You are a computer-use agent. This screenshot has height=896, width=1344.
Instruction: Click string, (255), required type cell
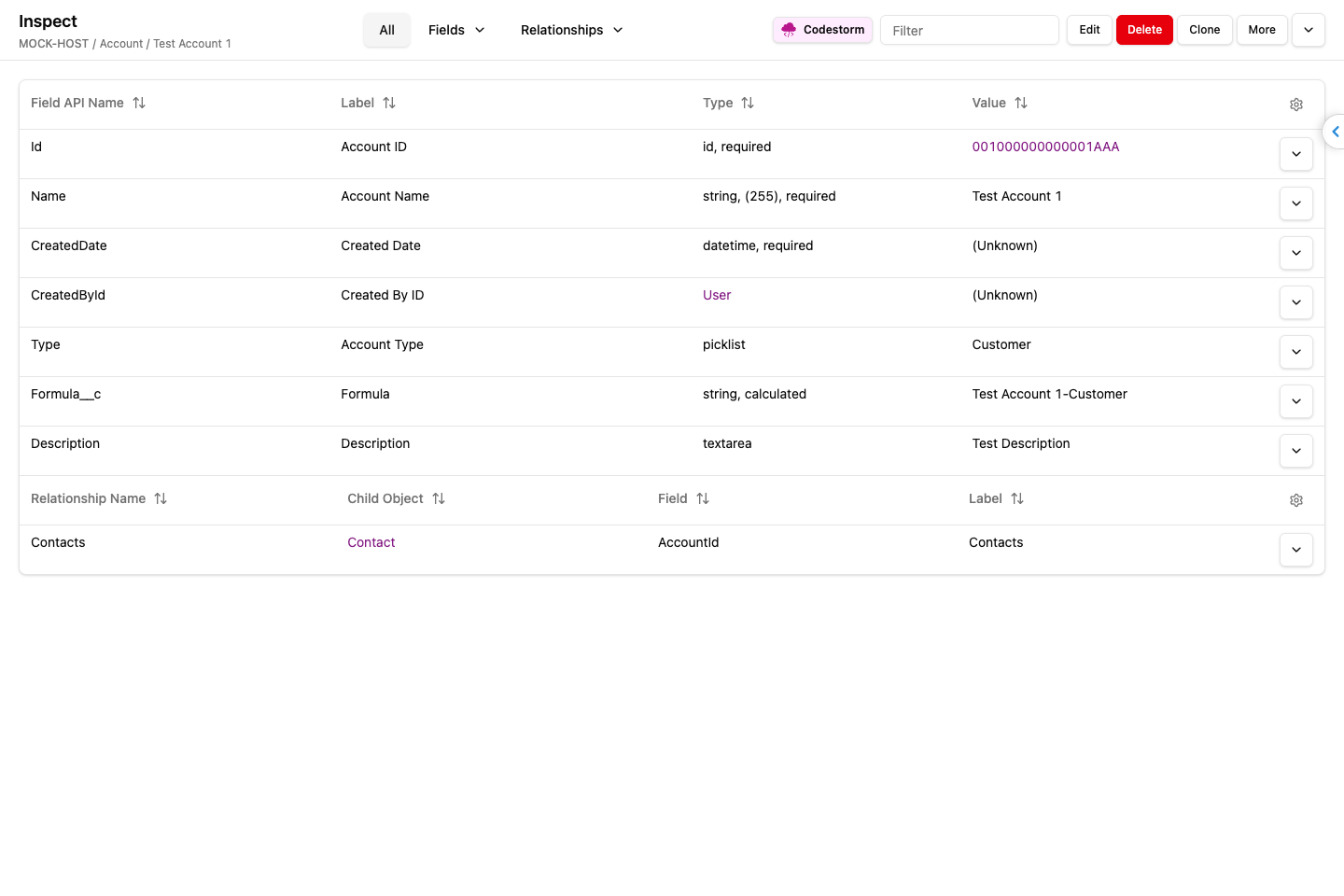pos(769,196)
